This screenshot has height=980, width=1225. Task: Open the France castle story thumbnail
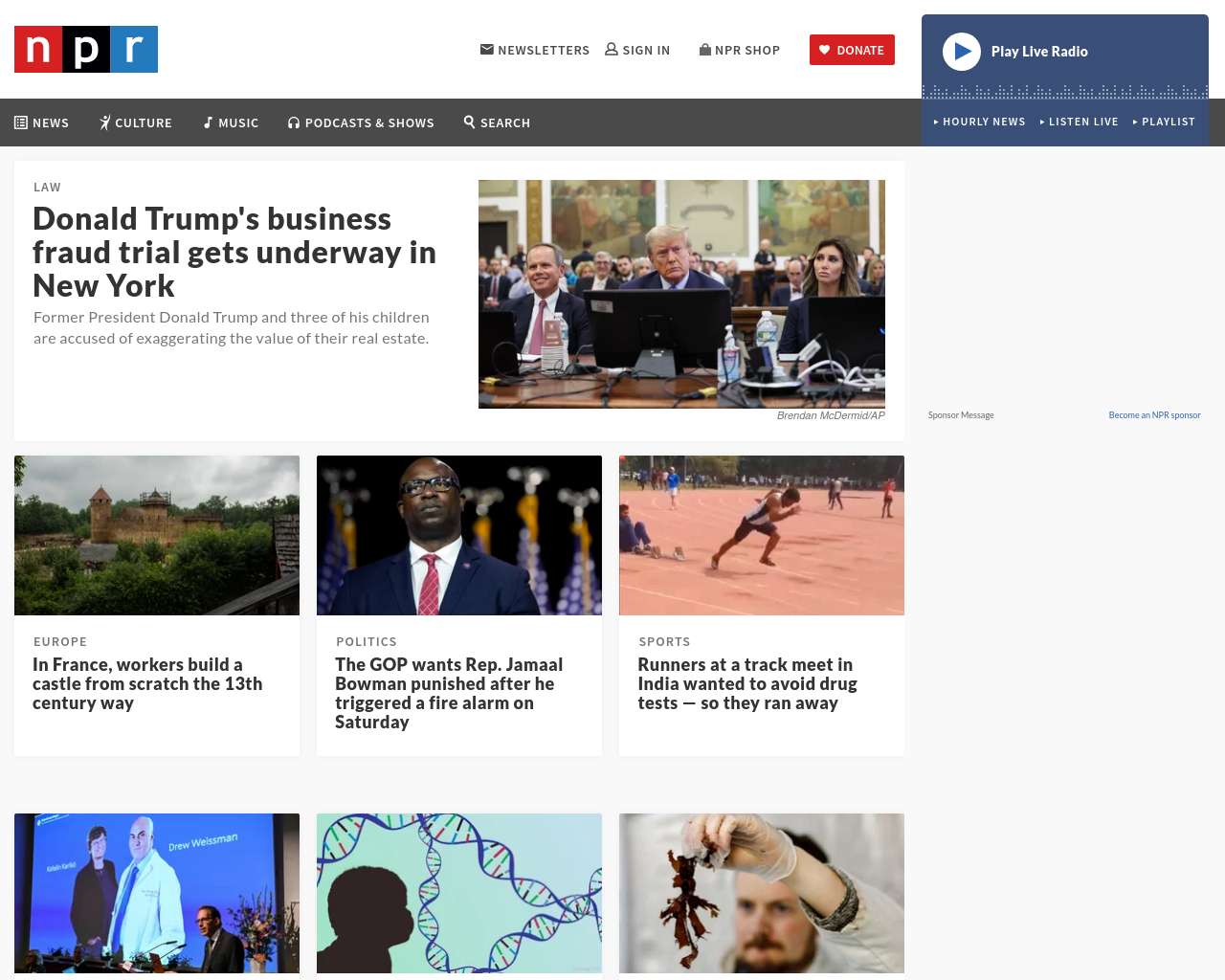pyautogui.click(x=157, y=535)
